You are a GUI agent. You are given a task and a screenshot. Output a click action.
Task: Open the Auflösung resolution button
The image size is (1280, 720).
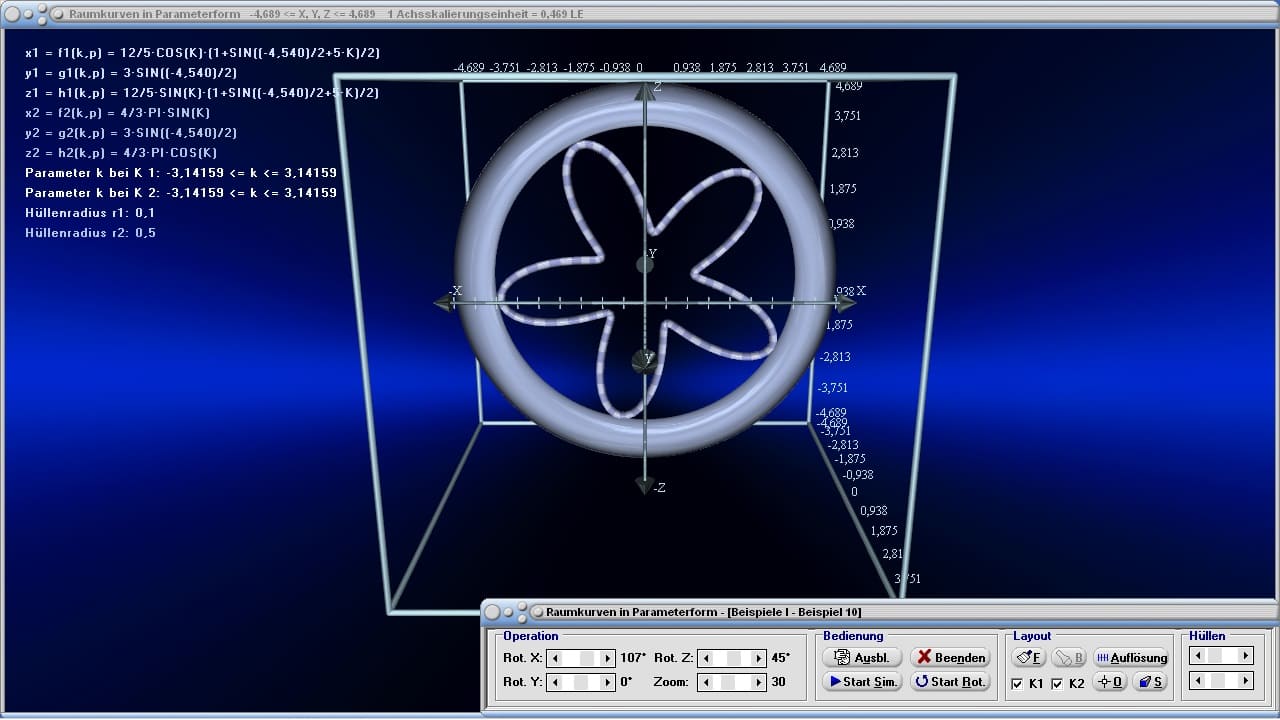coord(1131,657)
